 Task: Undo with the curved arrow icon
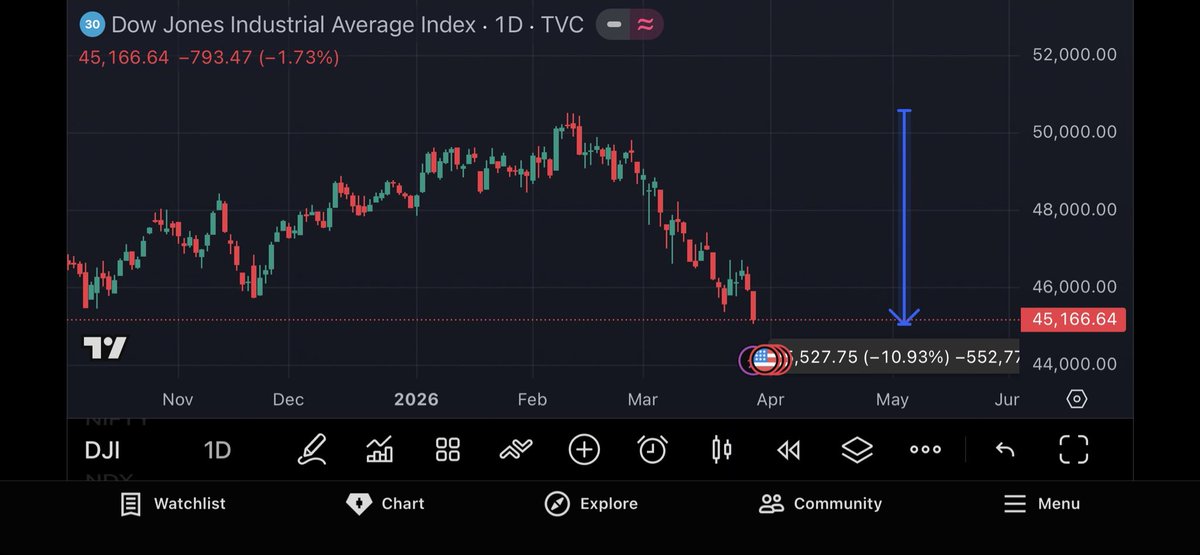tap(1005, 450)
